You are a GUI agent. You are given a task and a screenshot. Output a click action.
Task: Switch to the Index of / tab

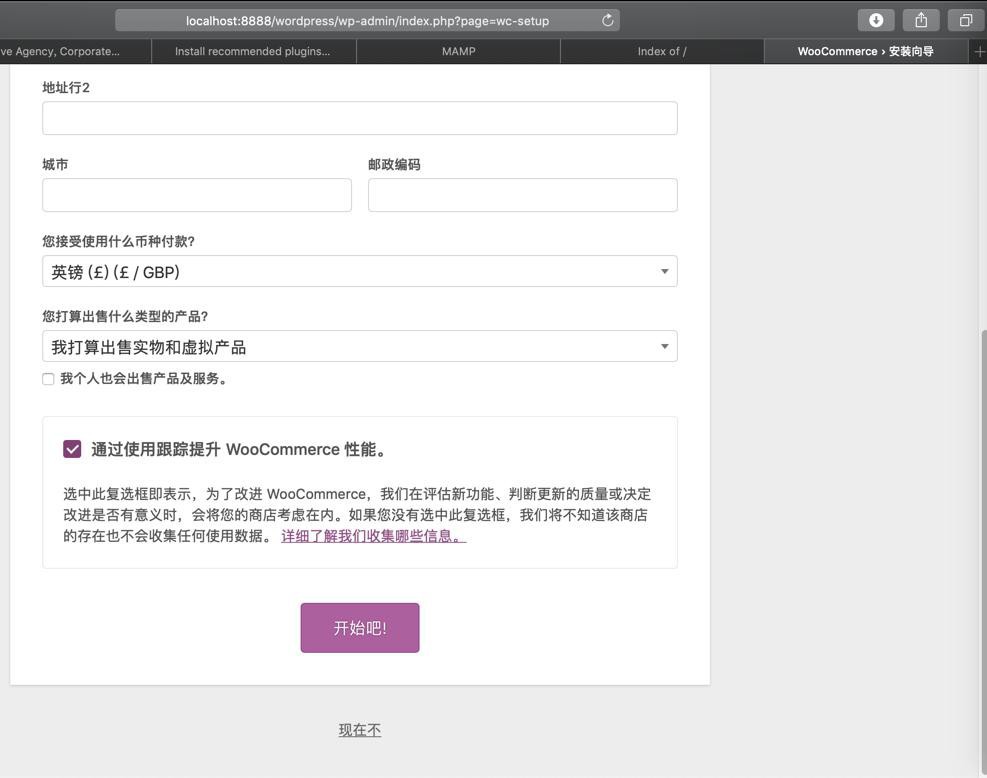(662, 52)
